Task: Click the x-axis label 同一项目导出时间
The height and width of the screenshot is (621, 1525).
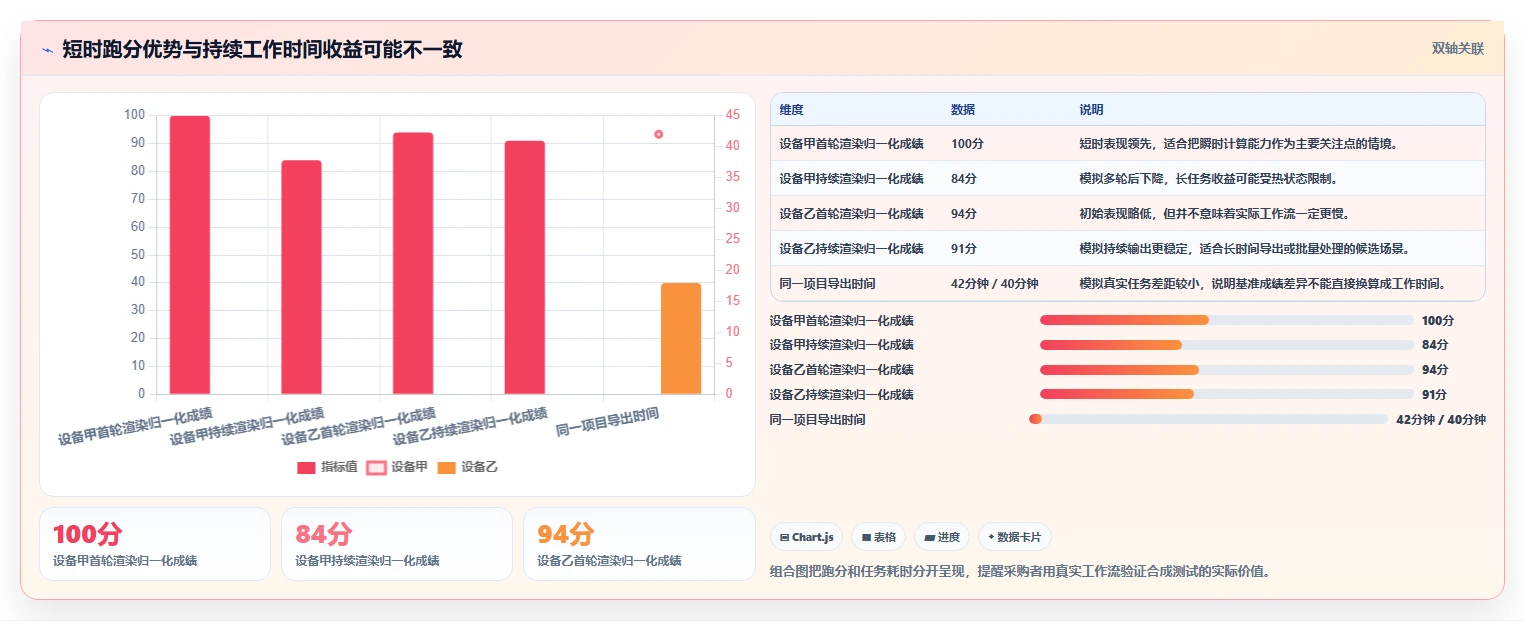Action: (x=608, y=424)
